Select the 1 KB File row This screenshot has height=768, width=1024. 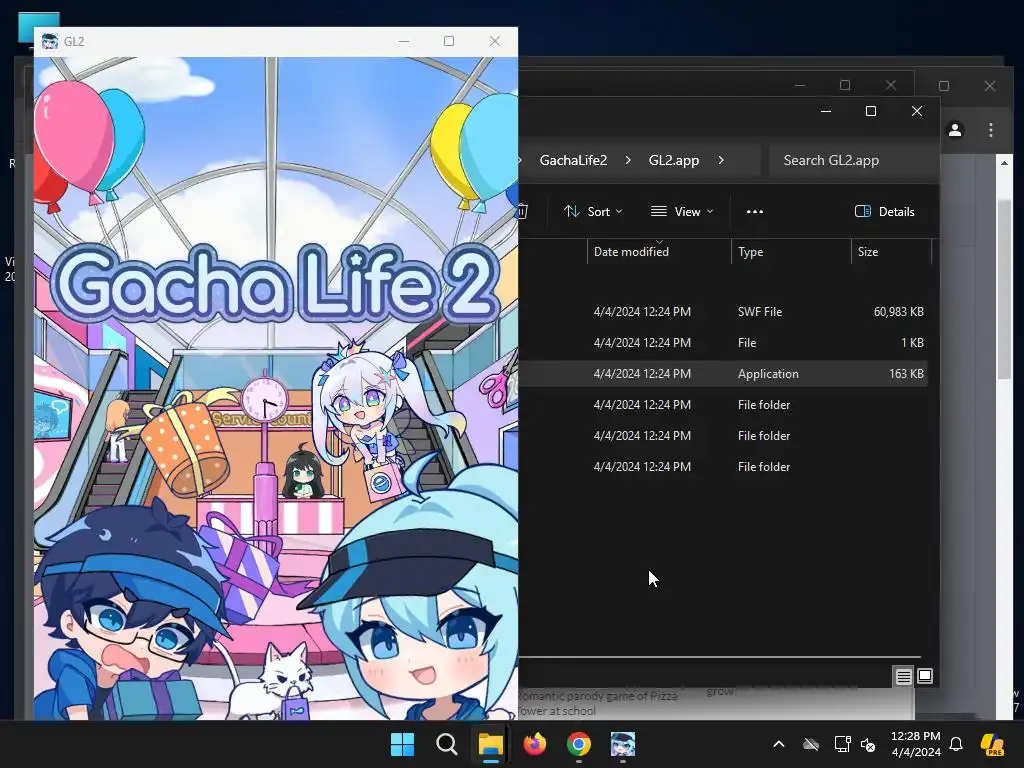click(x=724, y=342)
